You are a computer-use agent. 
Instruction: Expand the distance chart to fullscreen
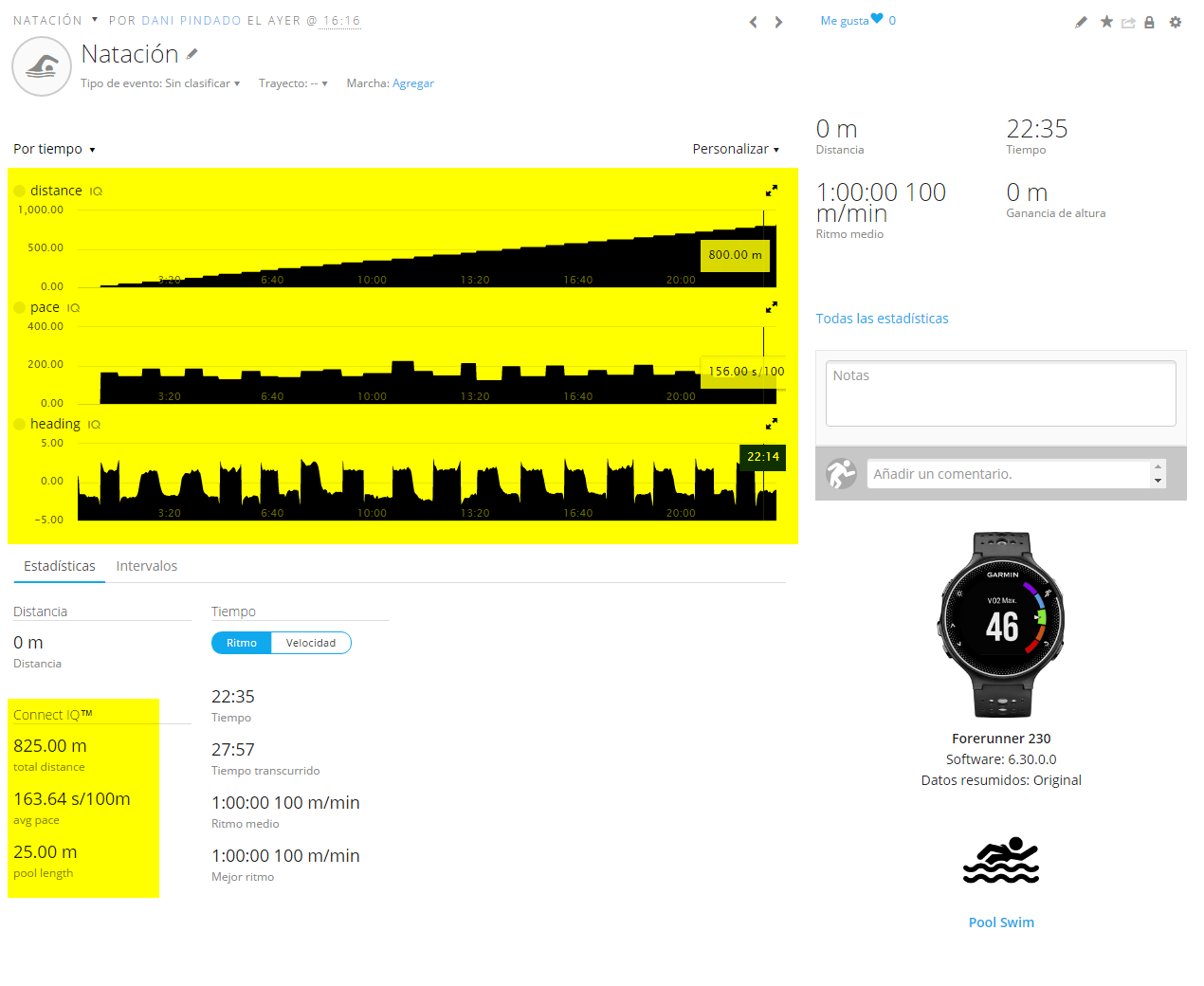pos(772,191)
